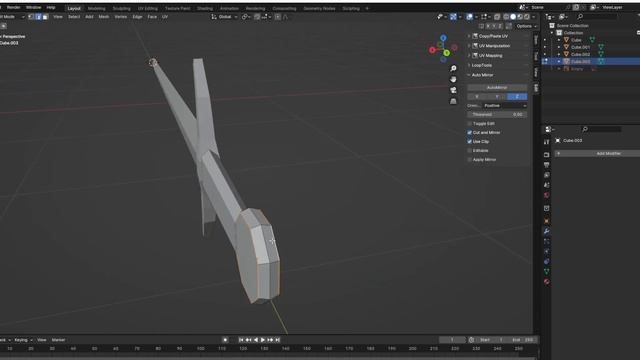Click the pan view hand icon
Image resolution: width=640 pixels, height=360 pixels.
click(453, 79)
